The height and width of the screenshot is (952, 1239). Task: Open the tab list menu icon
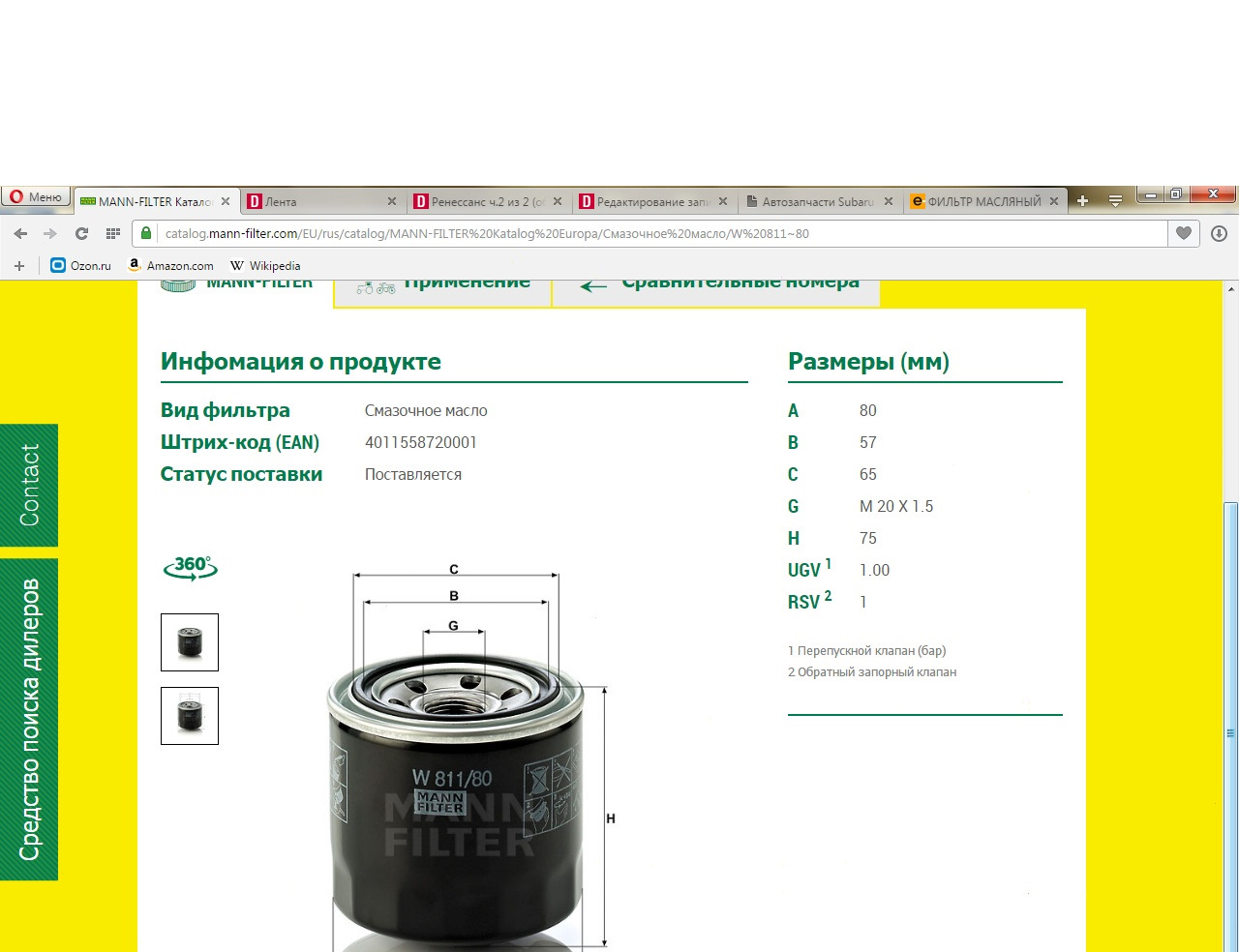(x=1115, y=201)
